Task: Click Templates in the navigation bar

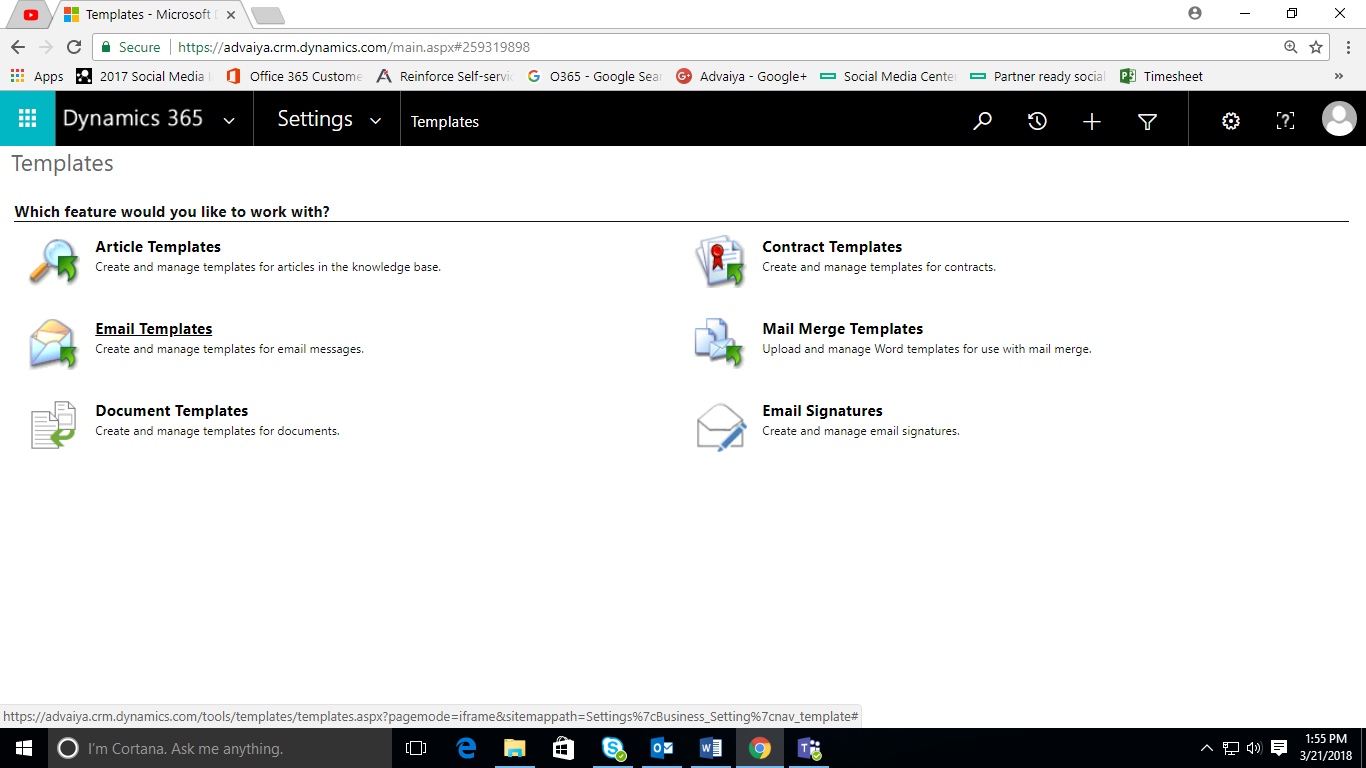Action: [x=445, y=122]
